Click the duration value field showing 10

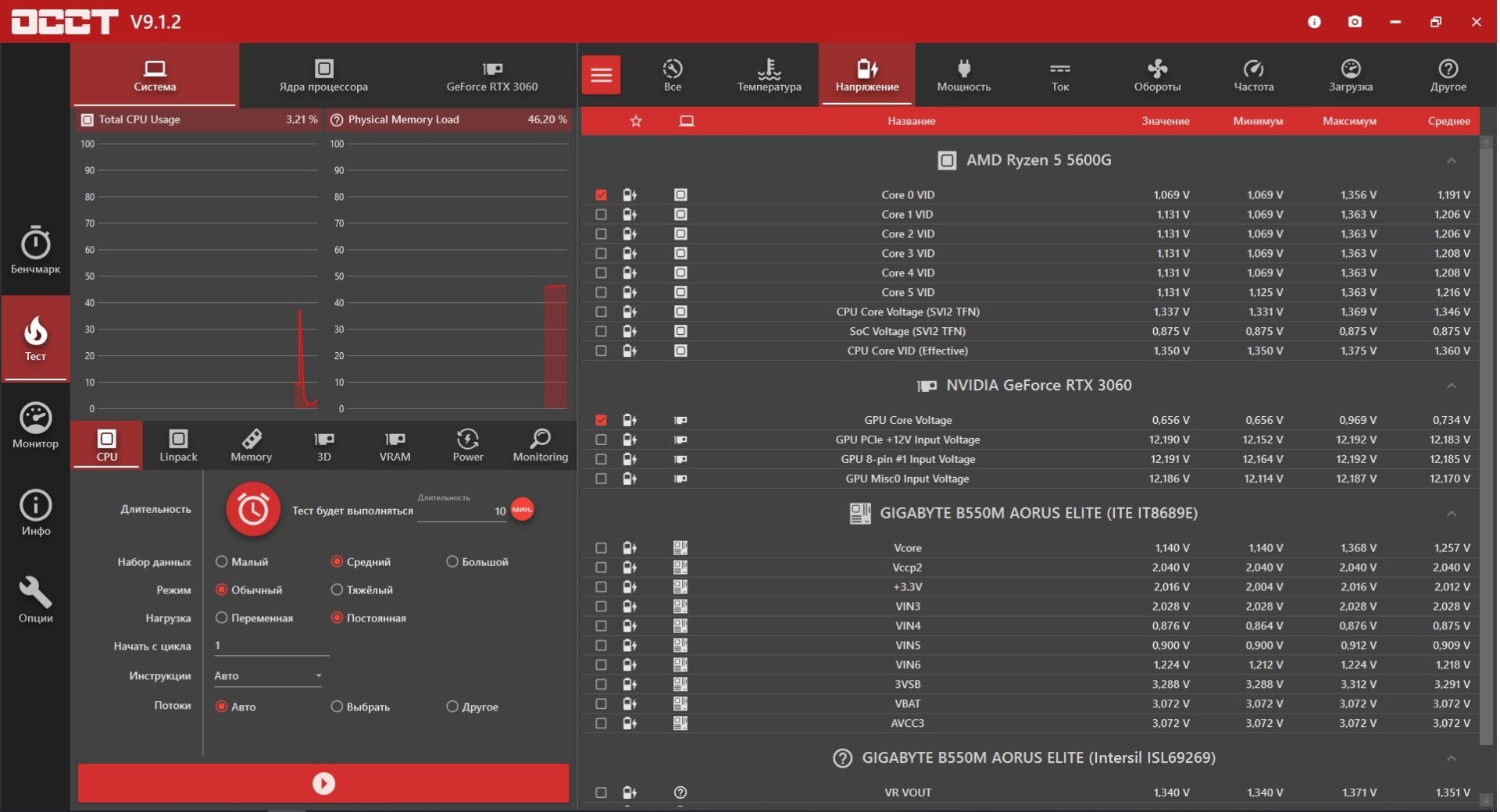coord(462,511)
